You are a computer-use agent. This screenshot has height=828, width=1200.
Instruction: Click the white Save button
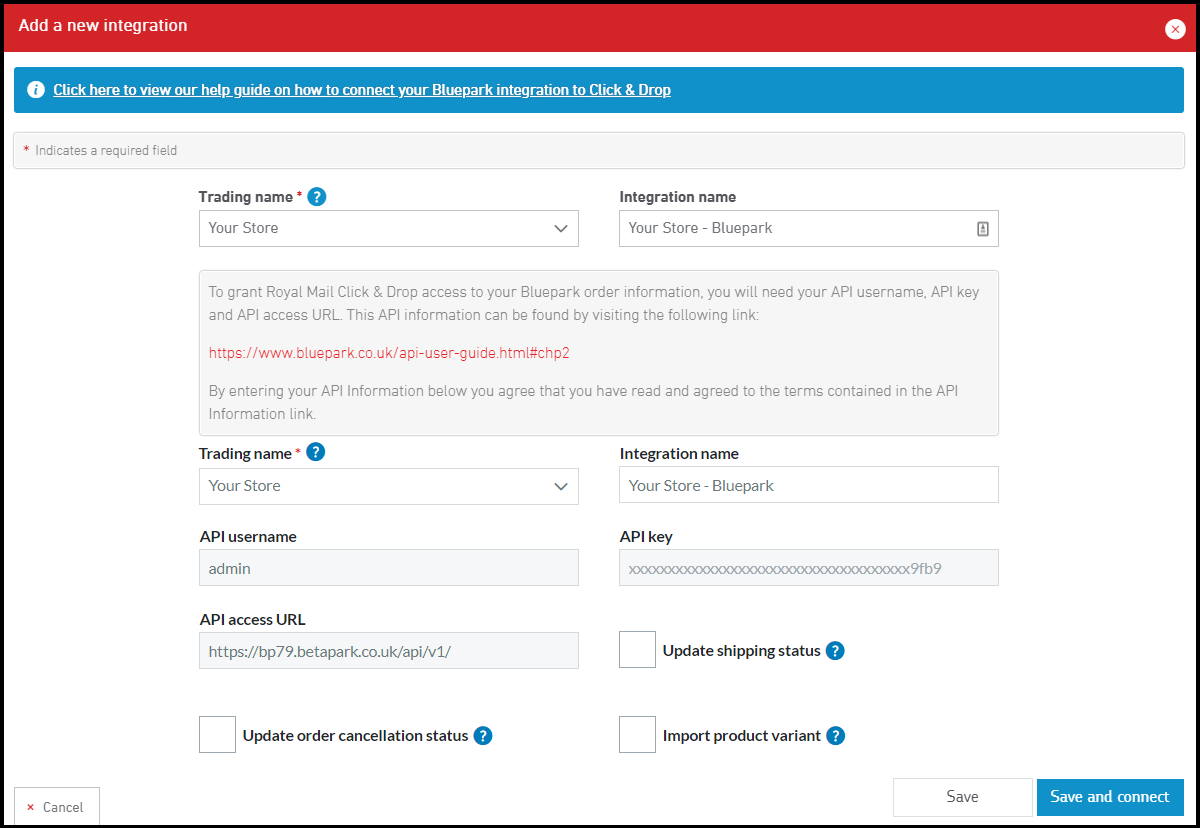point(963,797)
